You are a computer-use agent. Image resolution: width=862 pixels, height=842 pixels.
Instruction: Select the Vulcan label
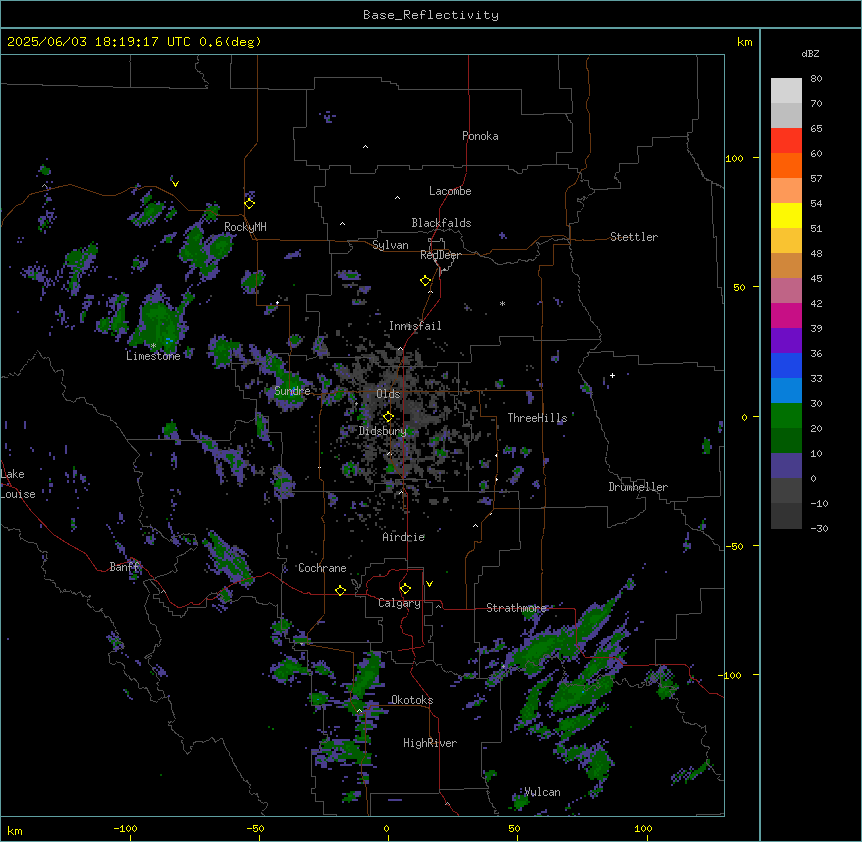pos(543,792)
